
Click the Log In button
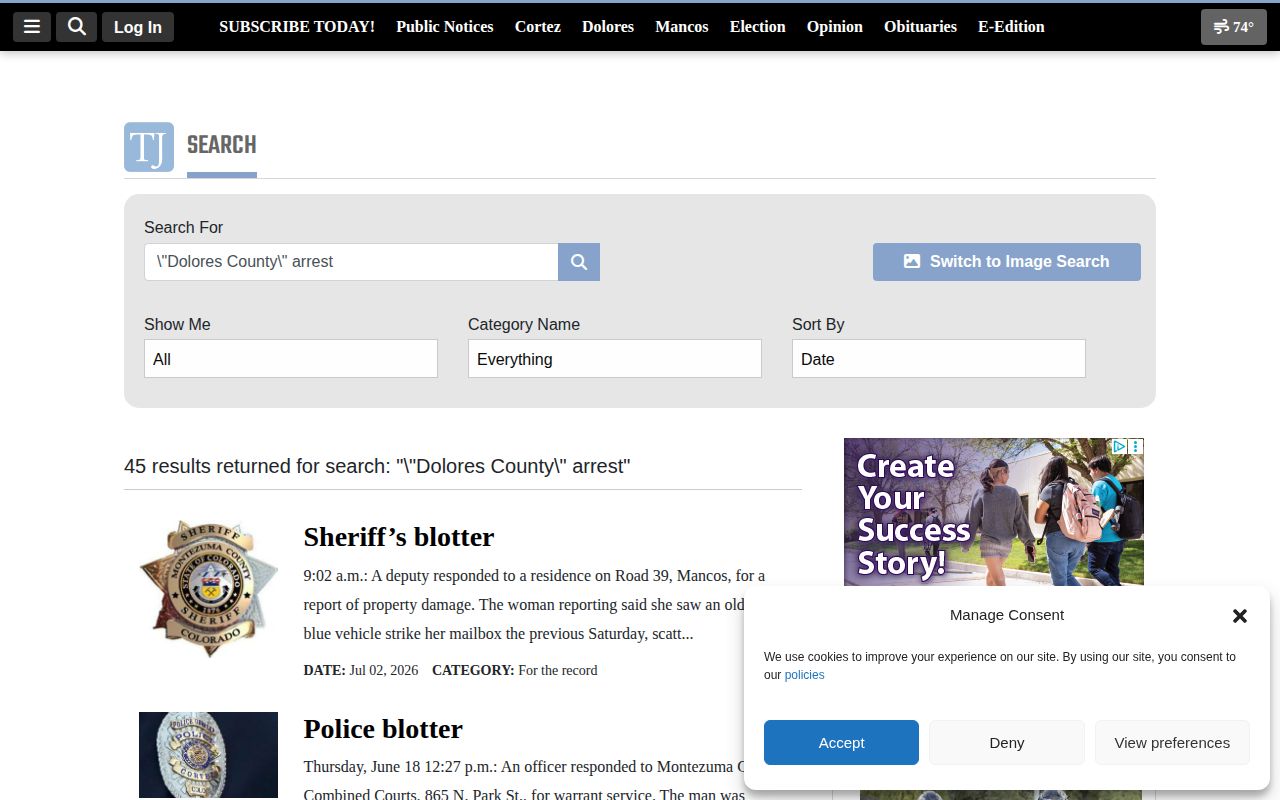point(138,27)
